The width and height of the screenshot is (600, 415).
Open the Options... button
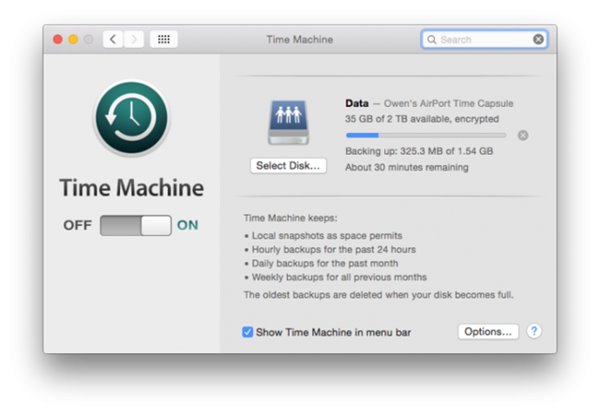(488, 332)
